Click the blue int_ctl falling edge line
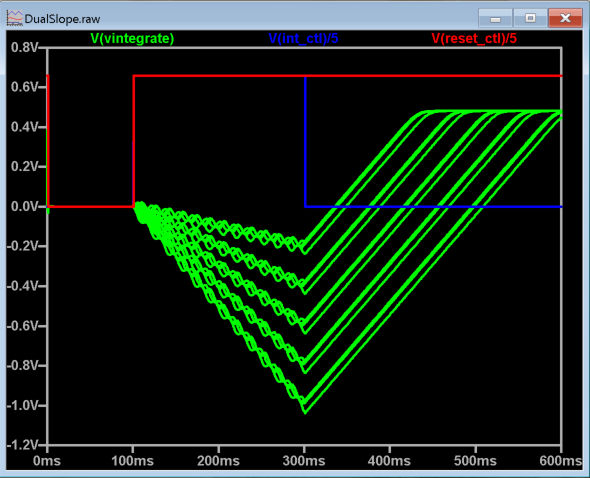This screenshot has height=478, width=590. (x=305, y=141)
